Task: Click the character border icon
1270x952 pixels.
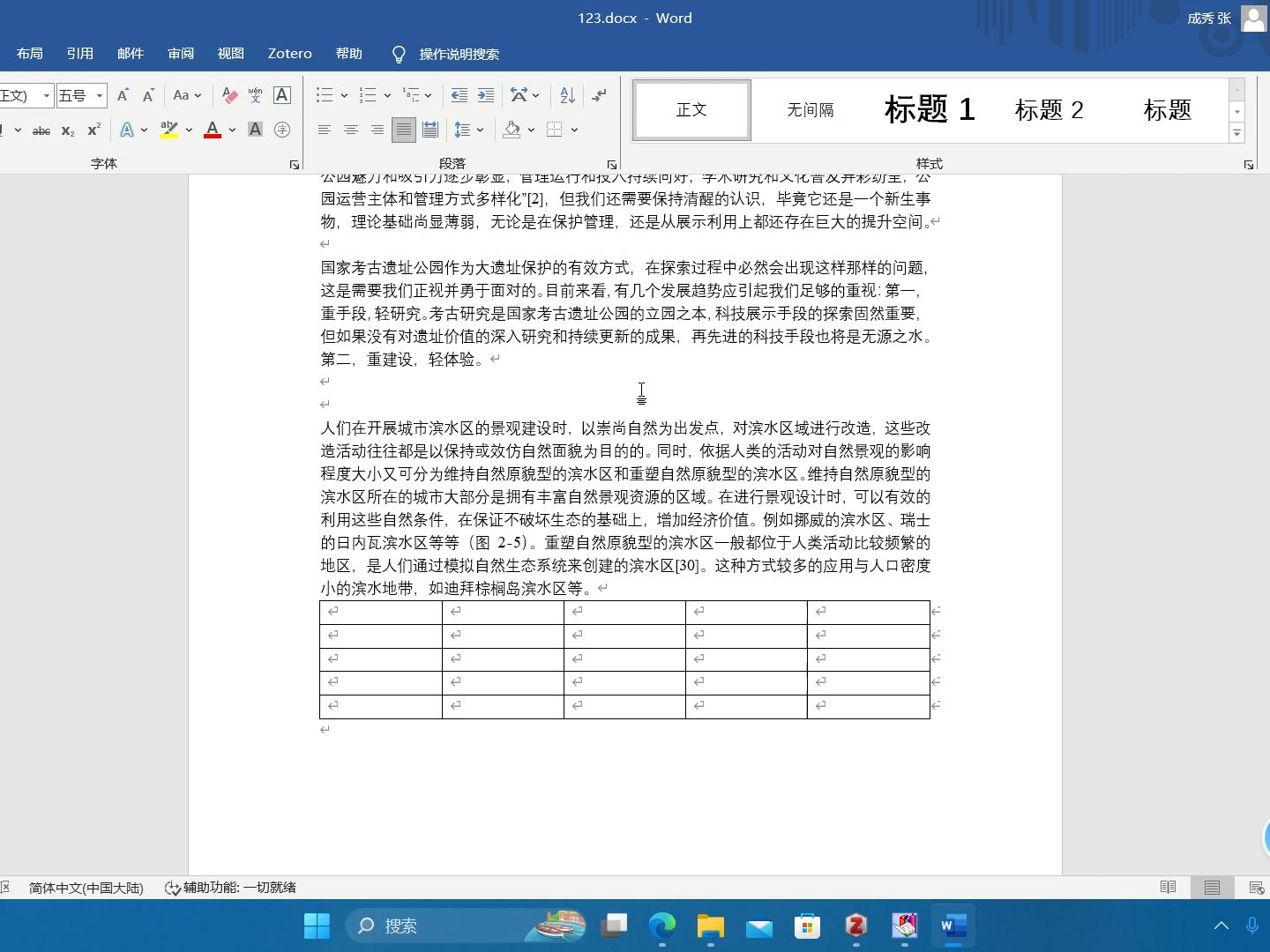Action: (x=281, y=95)
